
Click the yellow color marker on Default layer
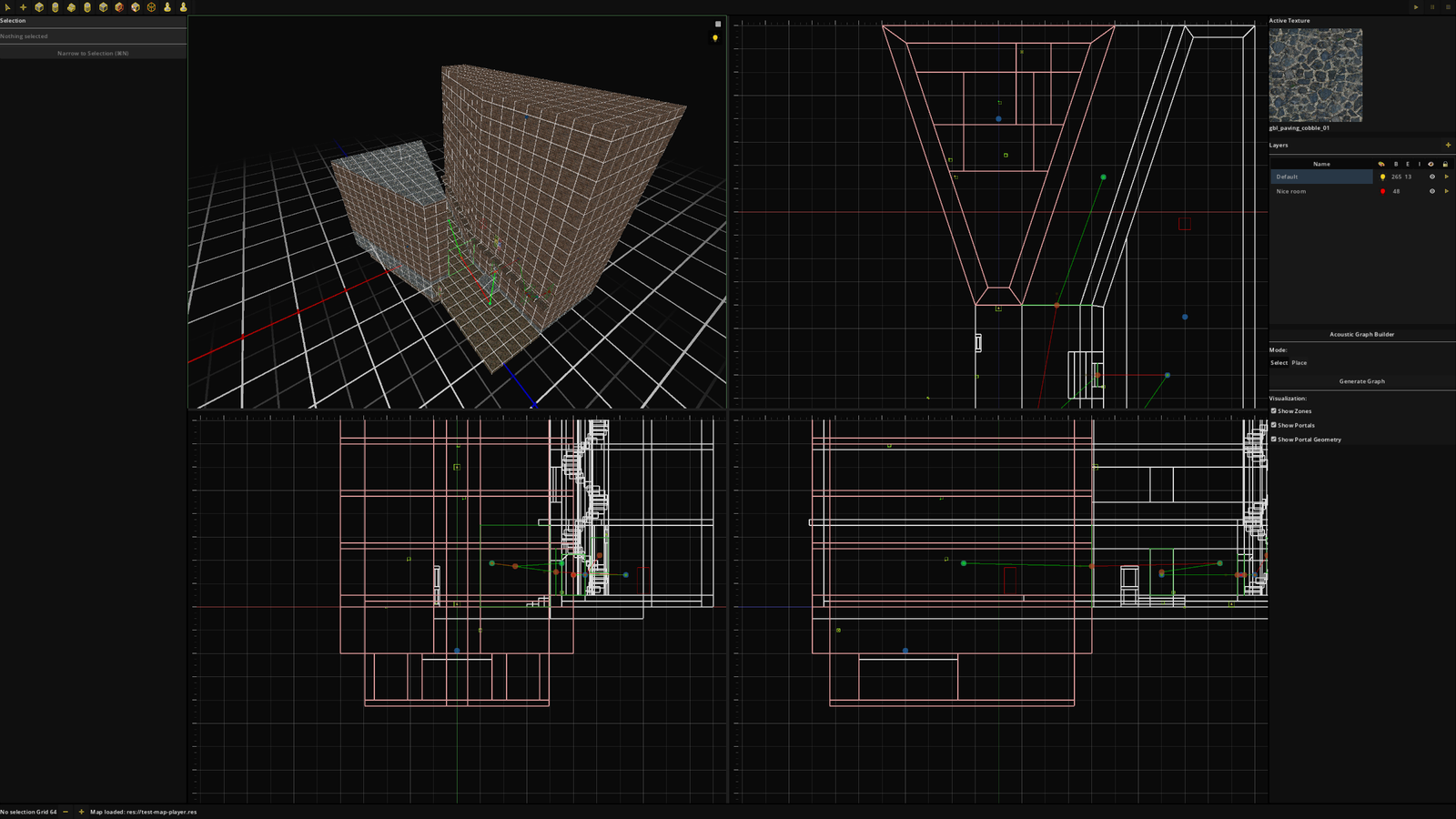(1382, 177)
